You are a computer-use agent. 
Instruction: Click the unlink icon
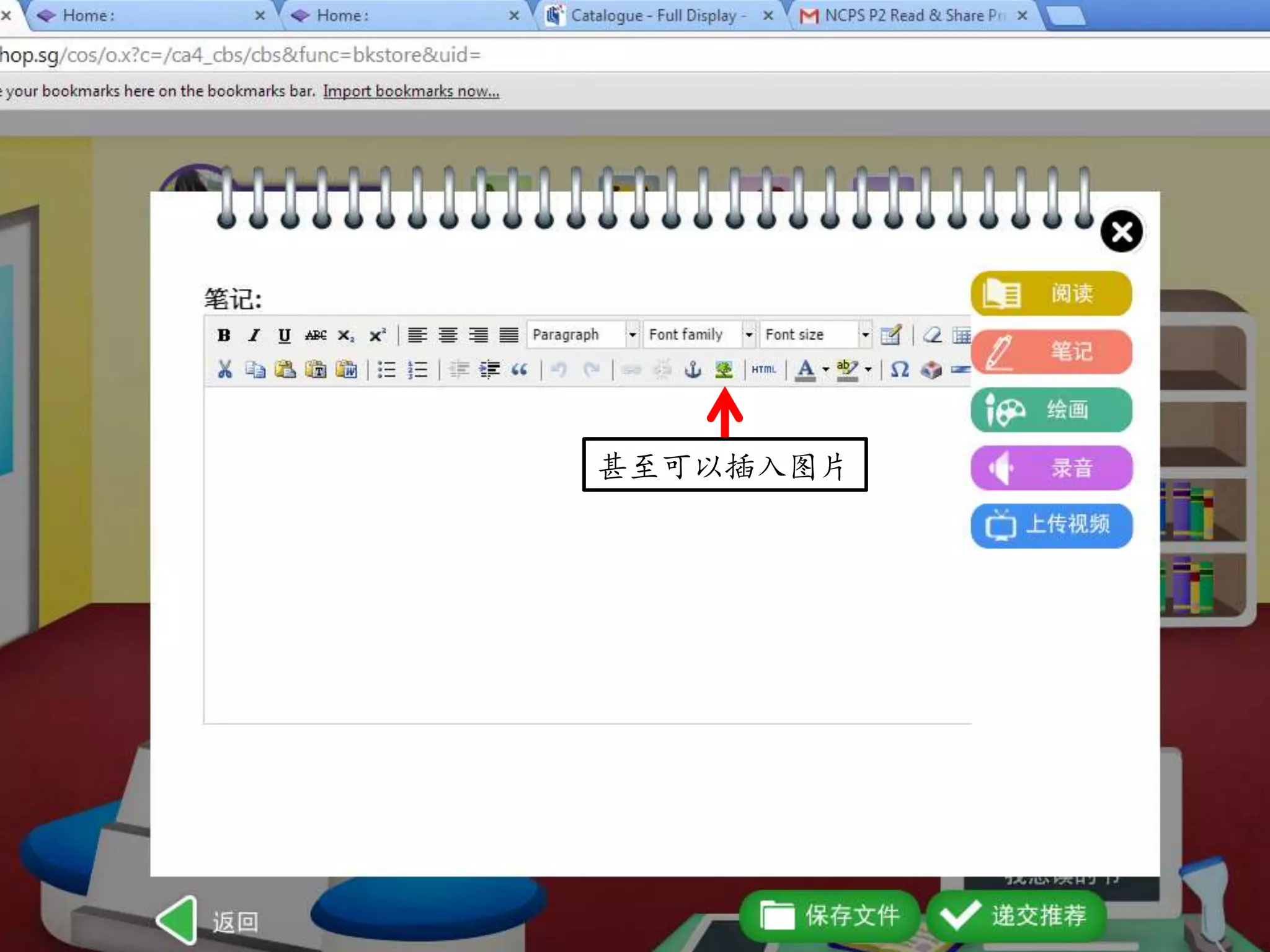click(662, 370)
